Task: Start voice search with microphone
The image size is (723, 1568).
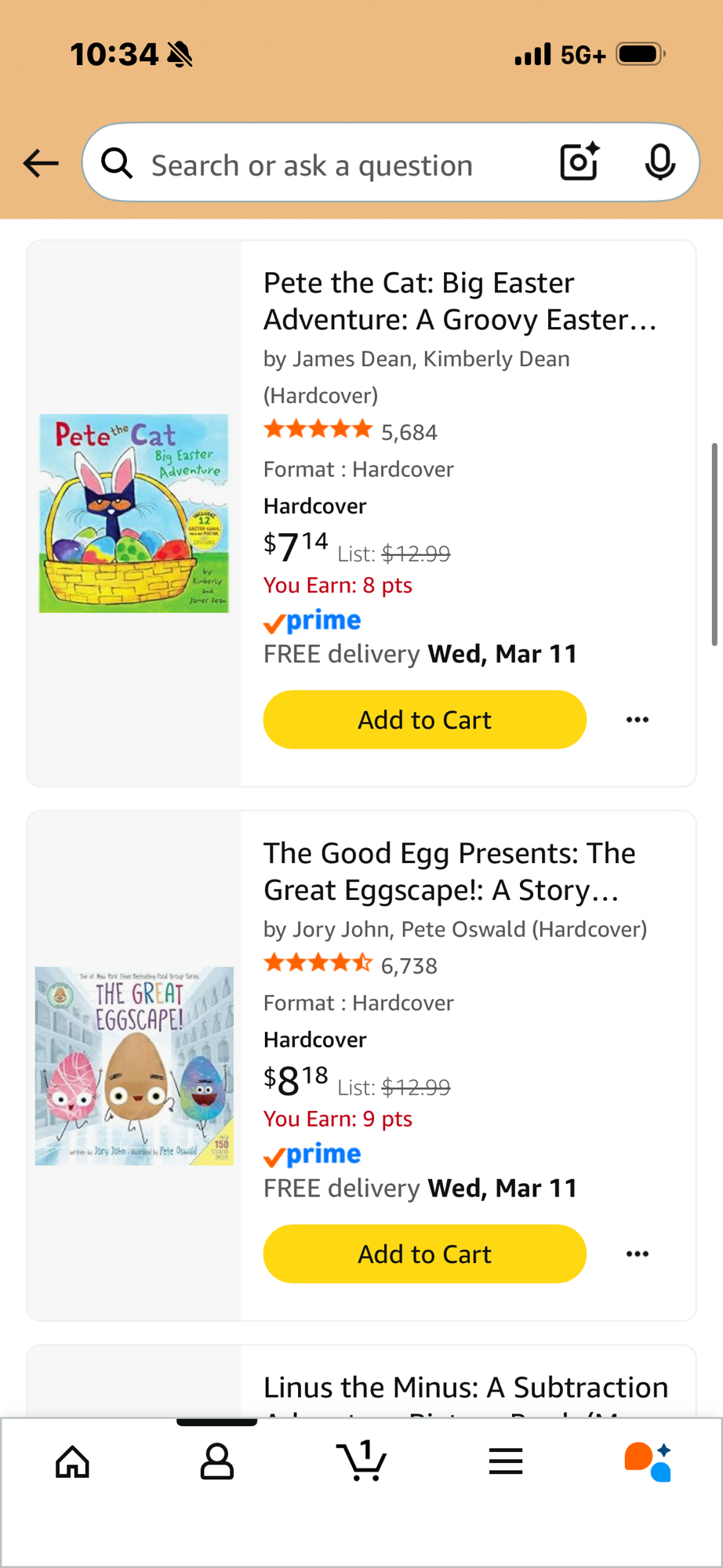Action: pyautogui.click(x=659, y=162)
